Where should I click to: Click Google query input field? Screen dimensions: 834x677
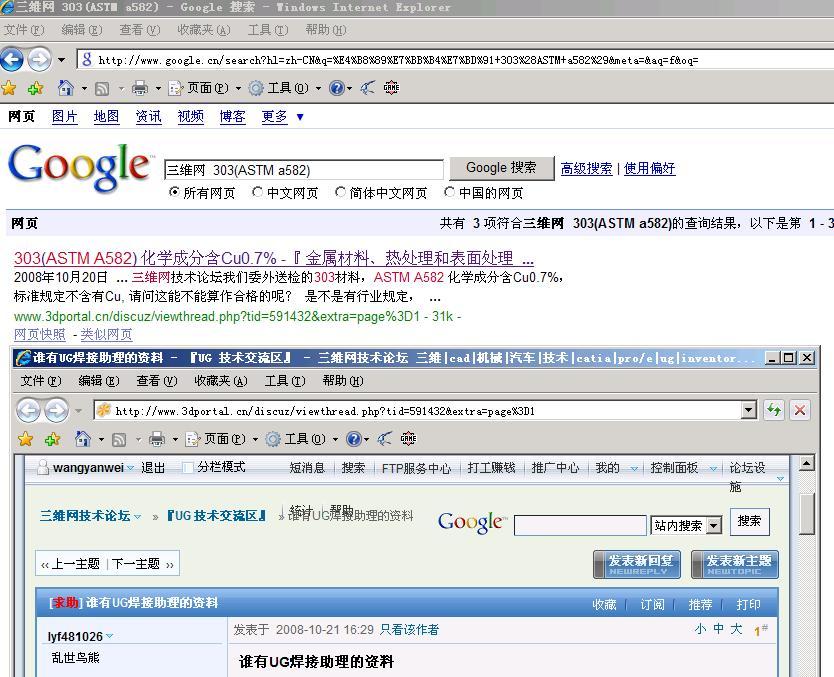(x=304, y=170)
